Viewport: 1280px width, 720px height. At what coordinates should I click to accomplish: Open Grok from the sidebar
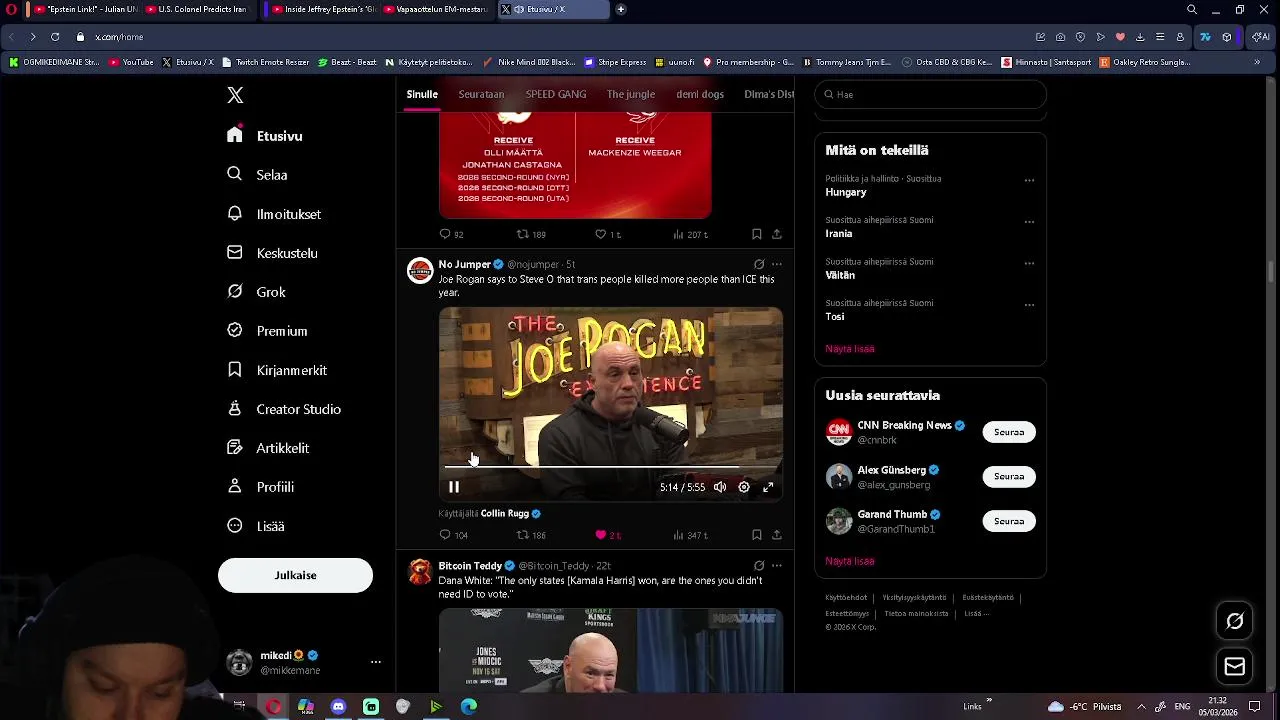pos(257,292)
